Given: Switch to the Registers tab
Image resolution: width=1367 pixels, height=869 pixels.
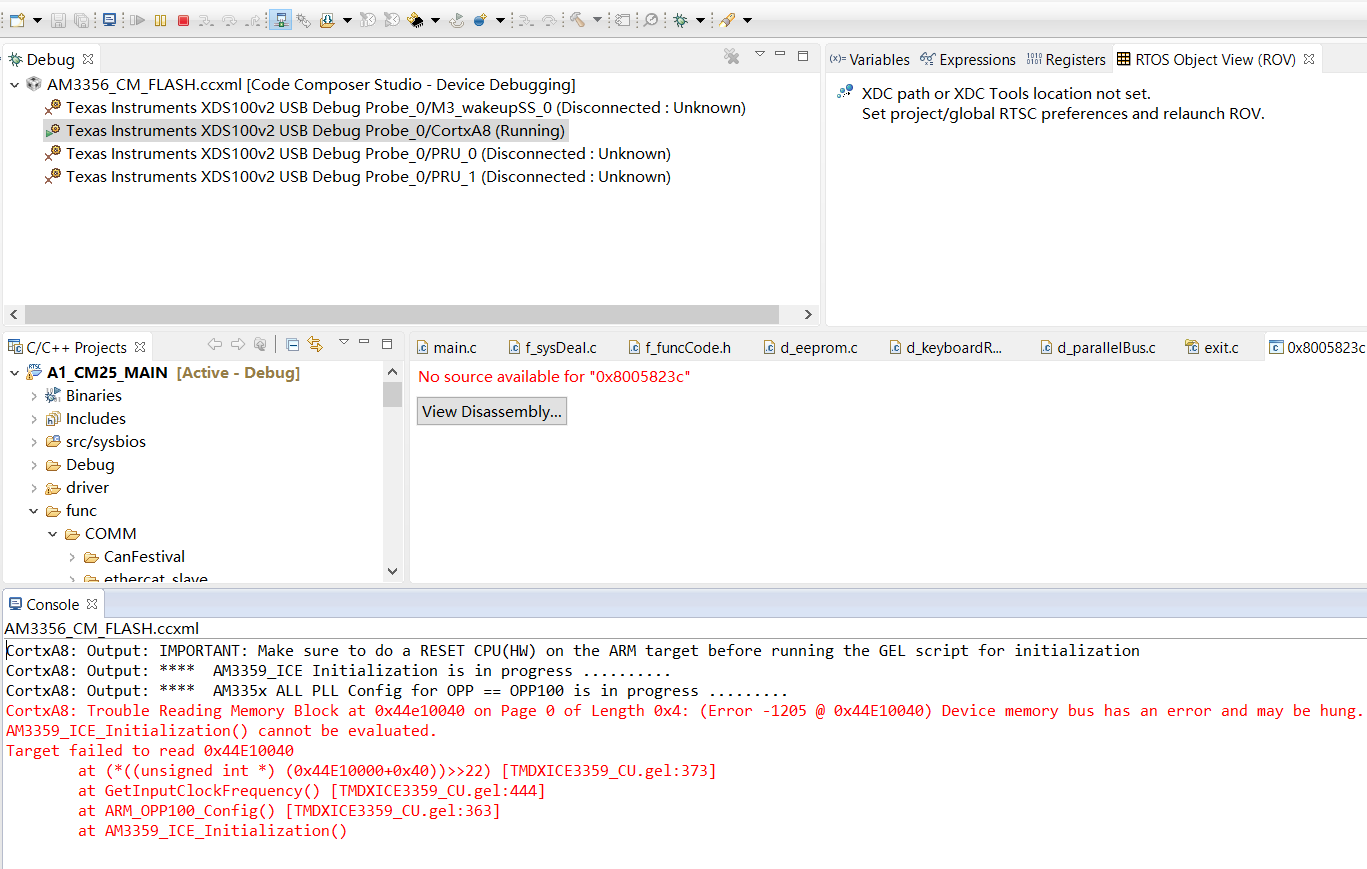Looking at the screenshot, I should click(x=1066, y=60).
